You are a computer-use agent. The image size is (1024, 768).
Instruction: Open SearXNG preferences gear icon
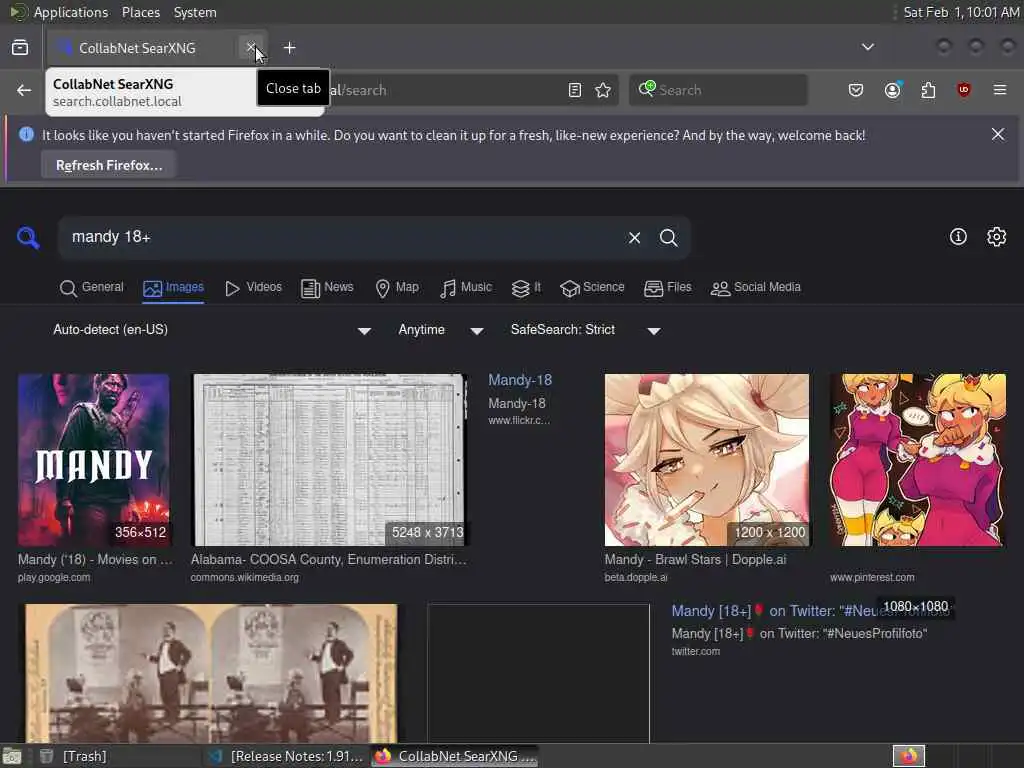pyautogui.click(x=996, y=236)
